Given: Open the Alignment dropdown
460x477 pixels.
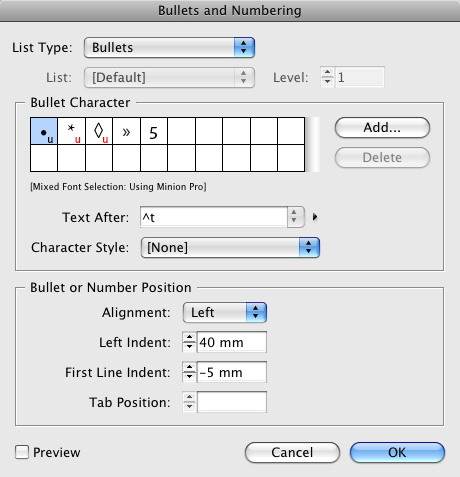Looking at the screenshot, I should click(225, 312).
